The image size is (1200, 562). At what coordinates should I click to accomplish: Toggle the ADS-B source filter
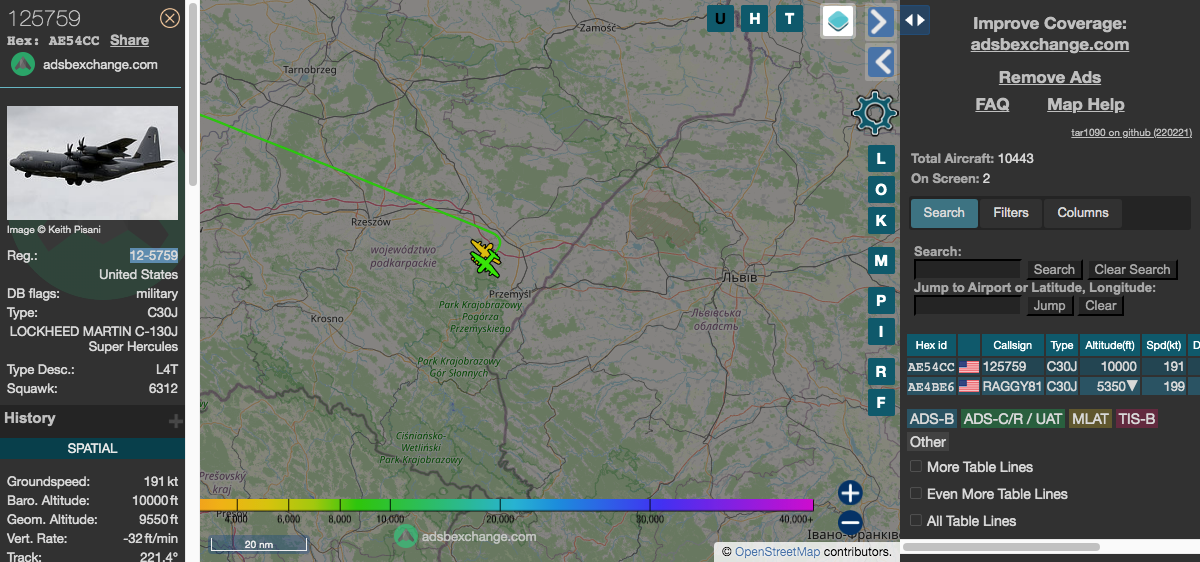click(932, 419)
